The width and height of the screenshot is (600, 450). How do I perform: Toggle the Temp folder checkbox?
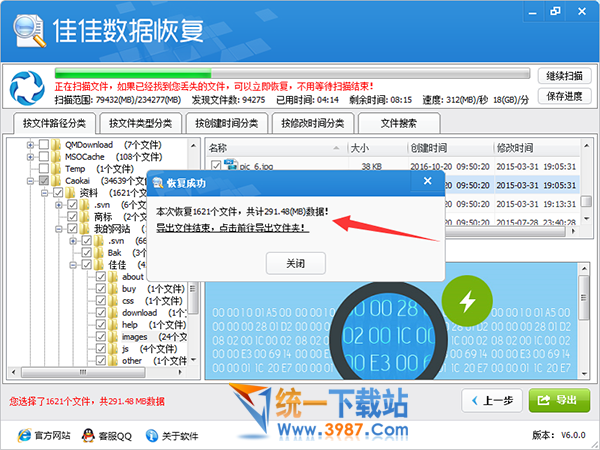44,169
